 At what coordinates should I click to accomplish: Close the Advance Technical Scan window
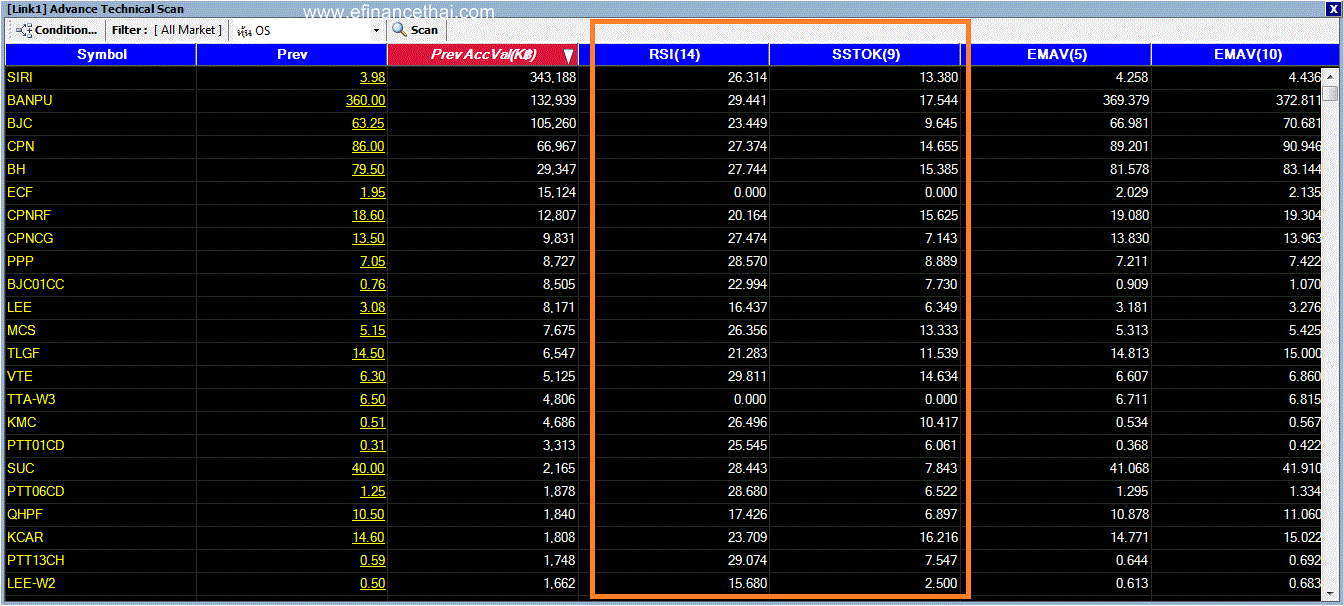click(1332, 8)
